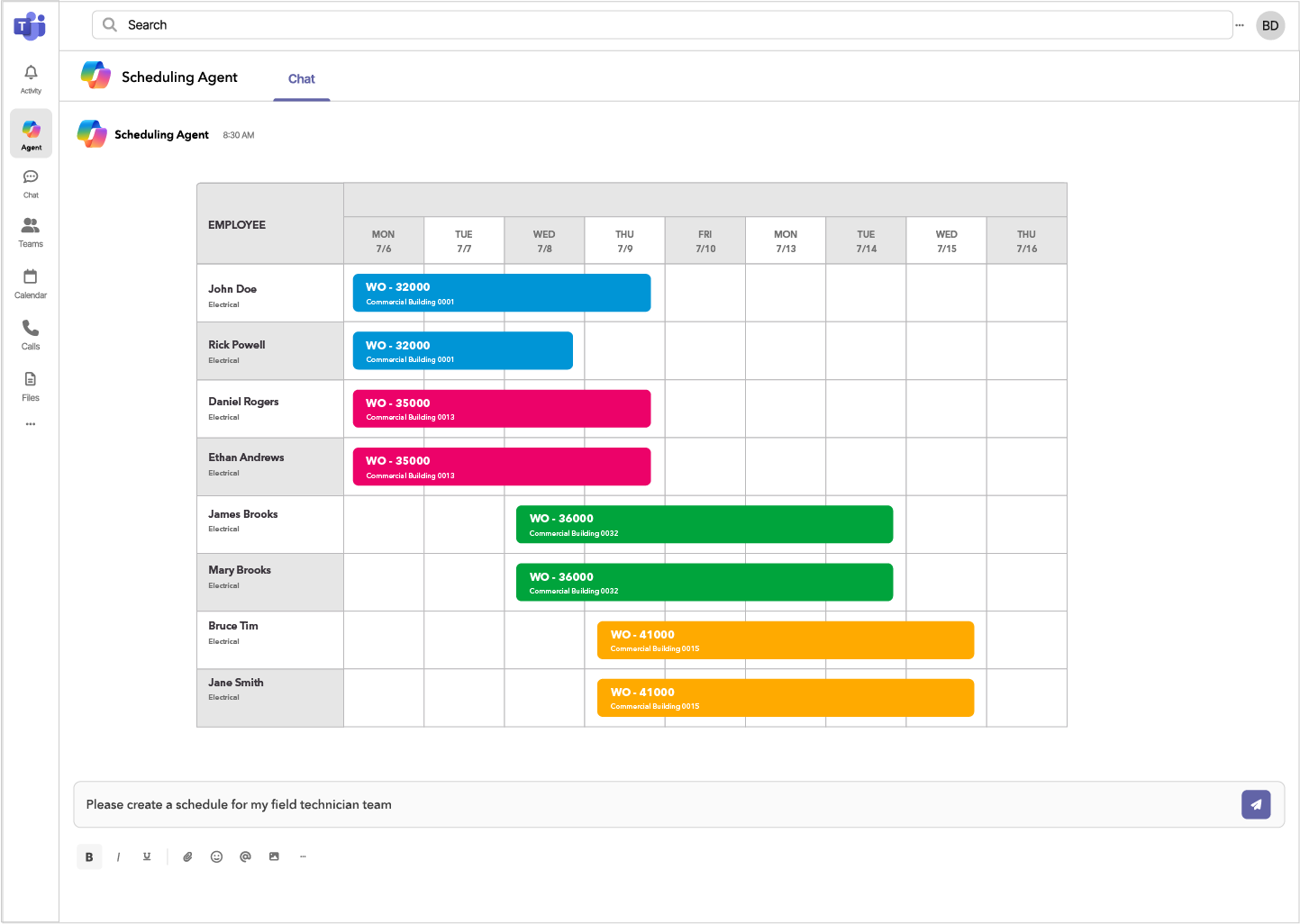Select employee Jane Smith
This screenshot has height=924, width=1300.
(x=270, y=698)
